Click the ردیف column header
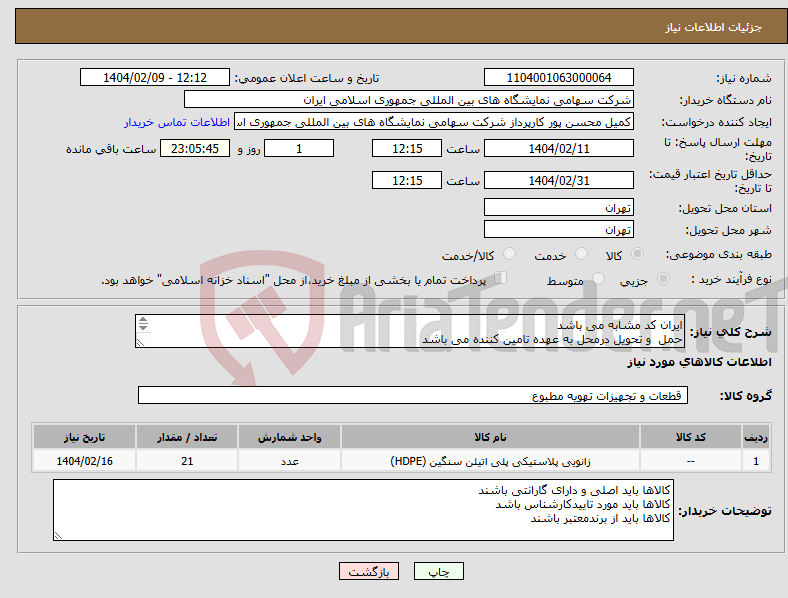 pos(755,437)
